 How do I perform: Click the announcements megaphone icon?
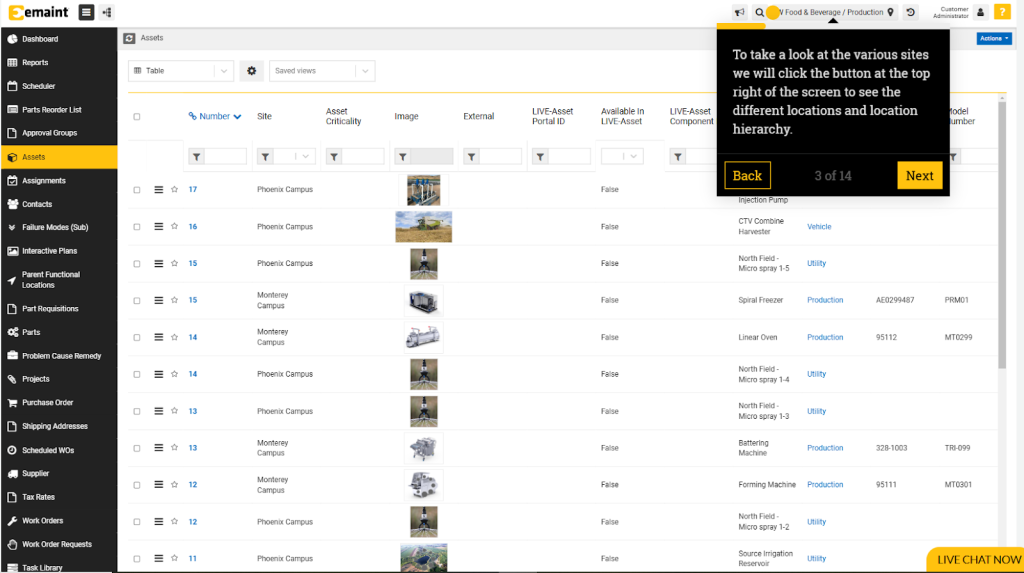(x=740, y=13)
